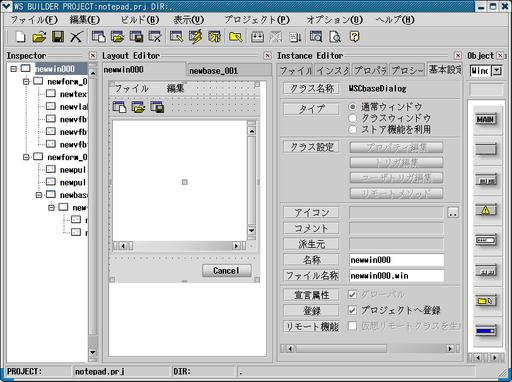Viewport: 512px width, 382px height.
Task: Click the ファイル名称 field containing newwin000.win
Action: (x=397, y=276)
